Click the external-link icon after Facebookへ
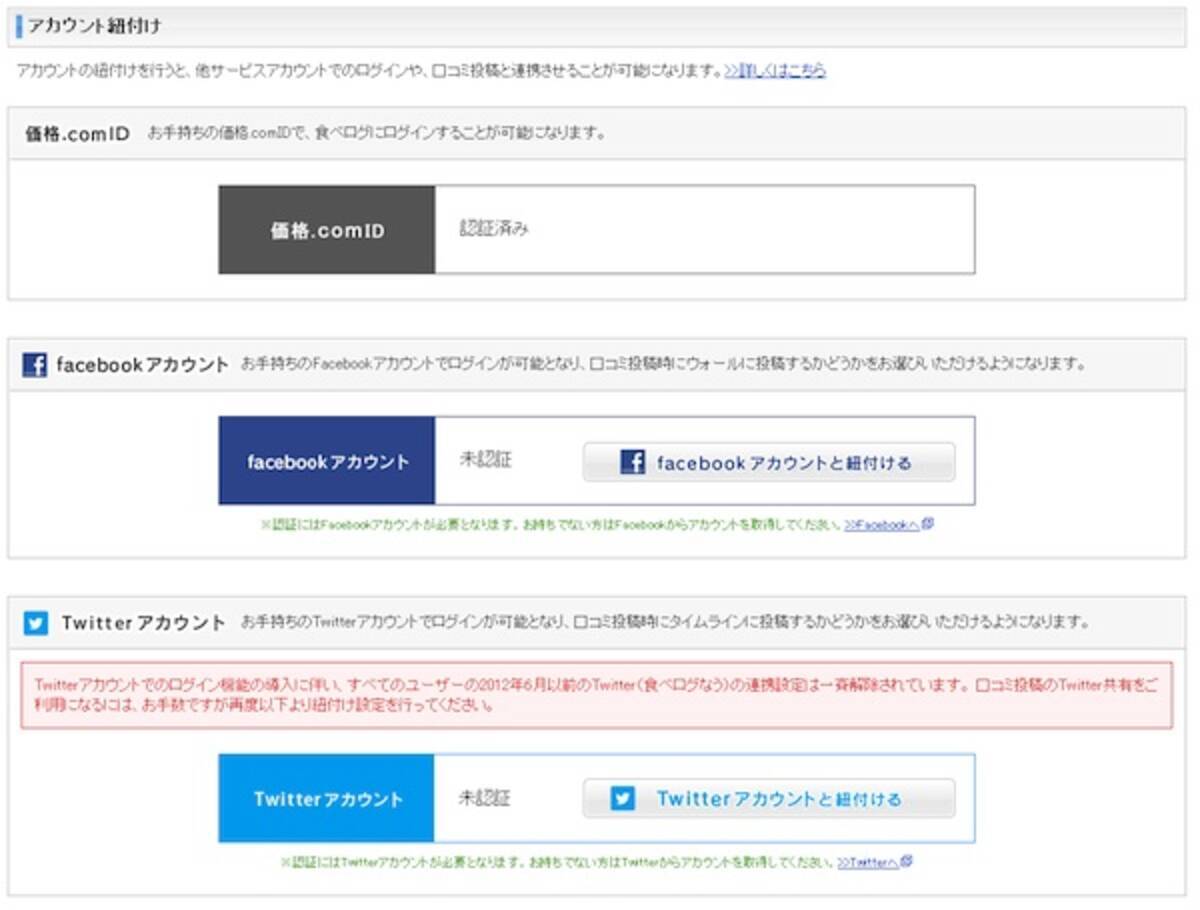 tap(929, 521)
